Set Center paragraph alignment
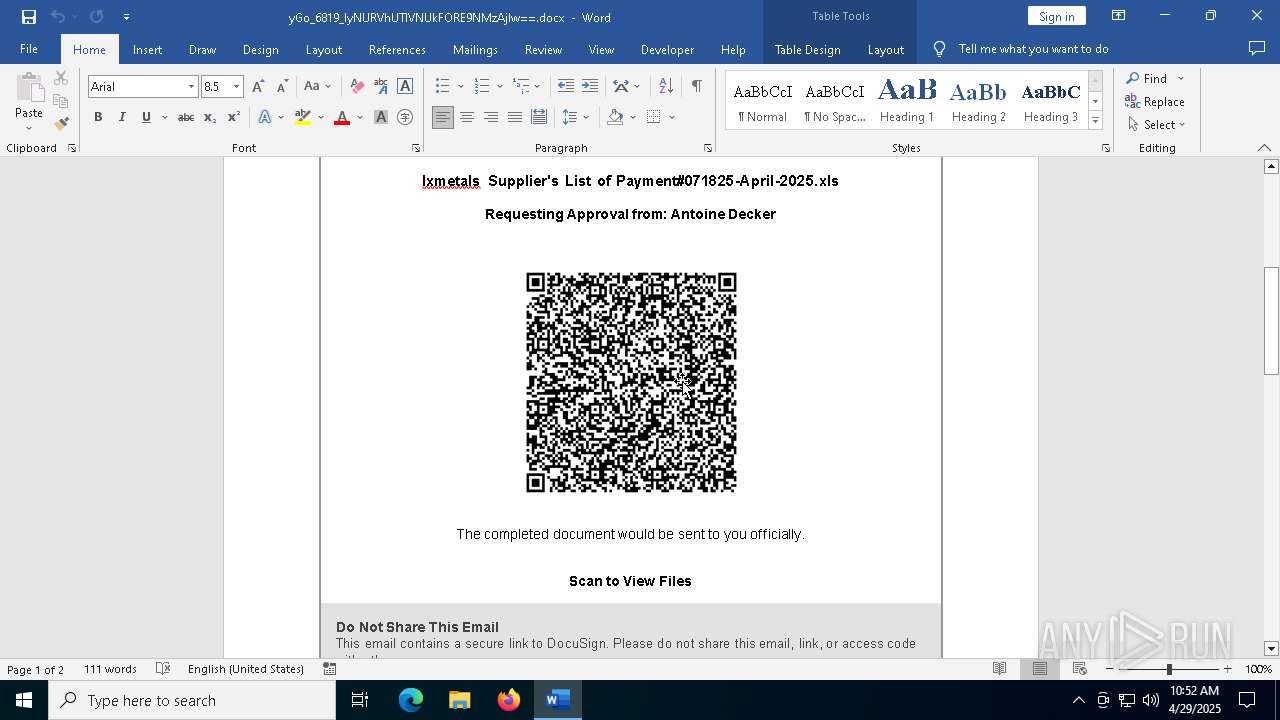 click(467, 118)
